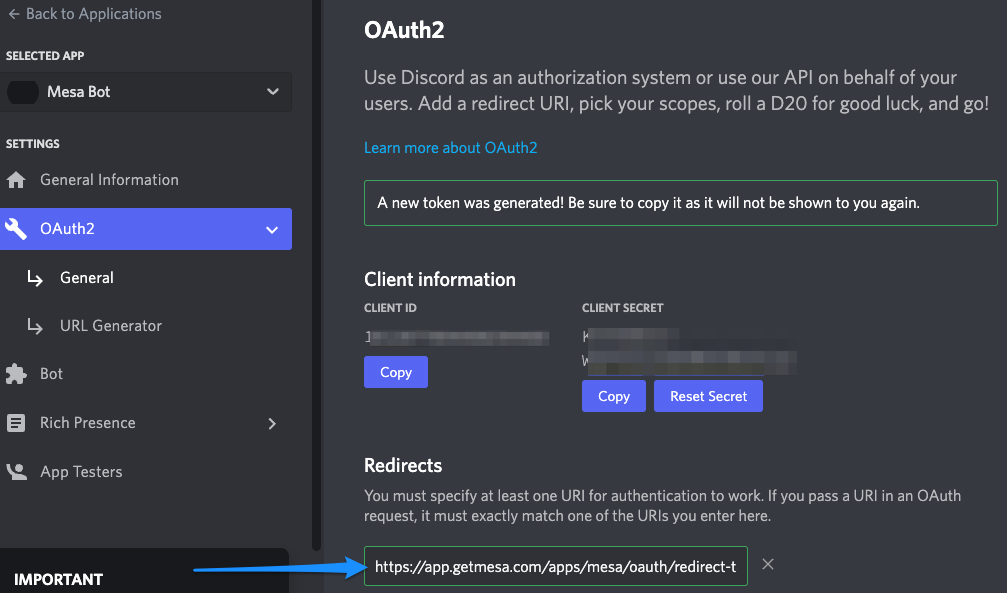Click the General Information home icon

(16, 180)
